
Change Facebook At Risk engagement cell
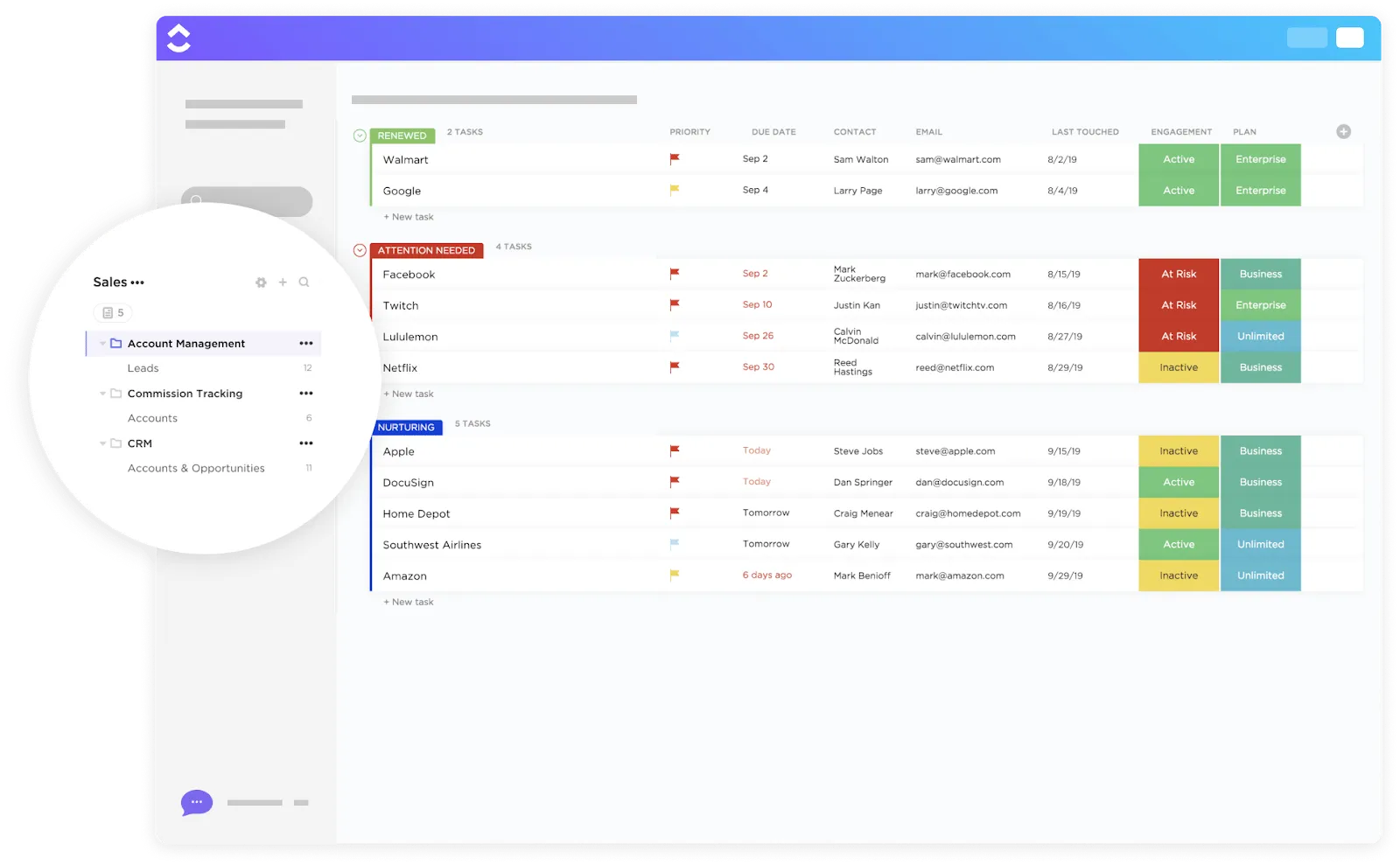point(1179,274)
